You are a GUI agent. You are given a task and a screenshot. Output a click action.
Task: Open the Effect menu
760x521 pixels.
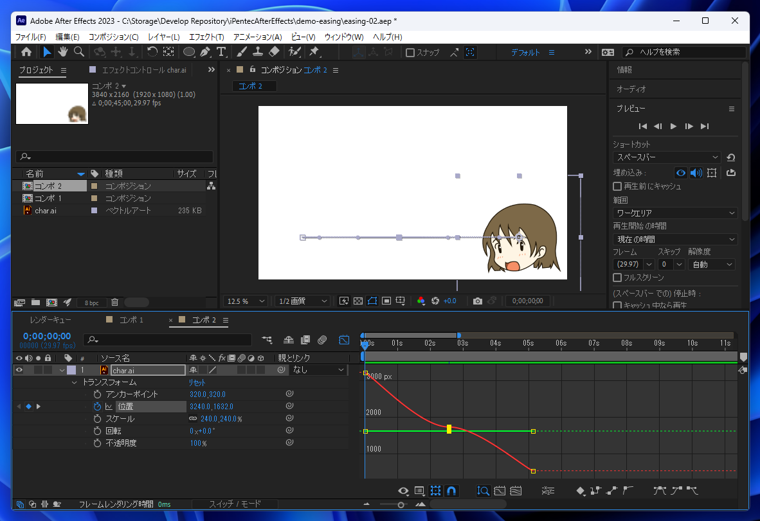click(x=206, y=37)
